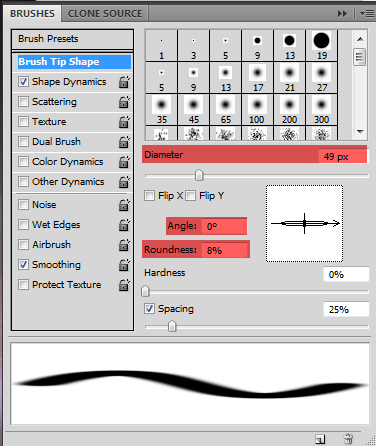This screenshot has height=446, width=376.
Task: Switch to the Clone Source tab
Action: point(105,14)
